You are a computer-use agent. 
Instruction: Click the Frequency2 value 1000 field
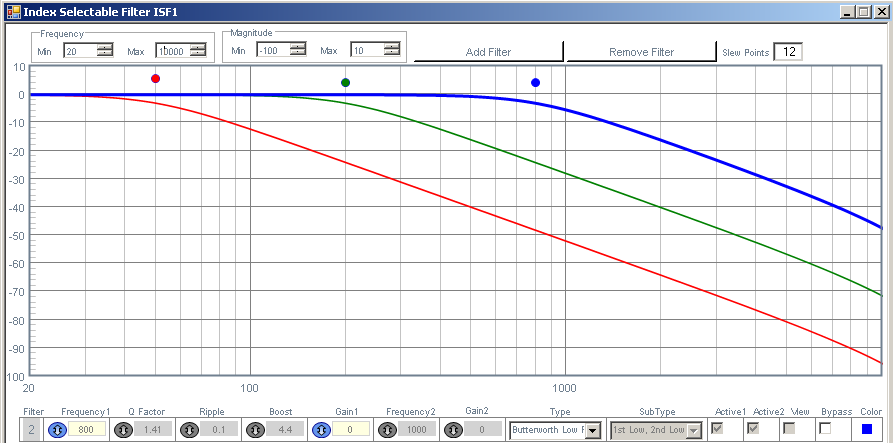[417, 430]
